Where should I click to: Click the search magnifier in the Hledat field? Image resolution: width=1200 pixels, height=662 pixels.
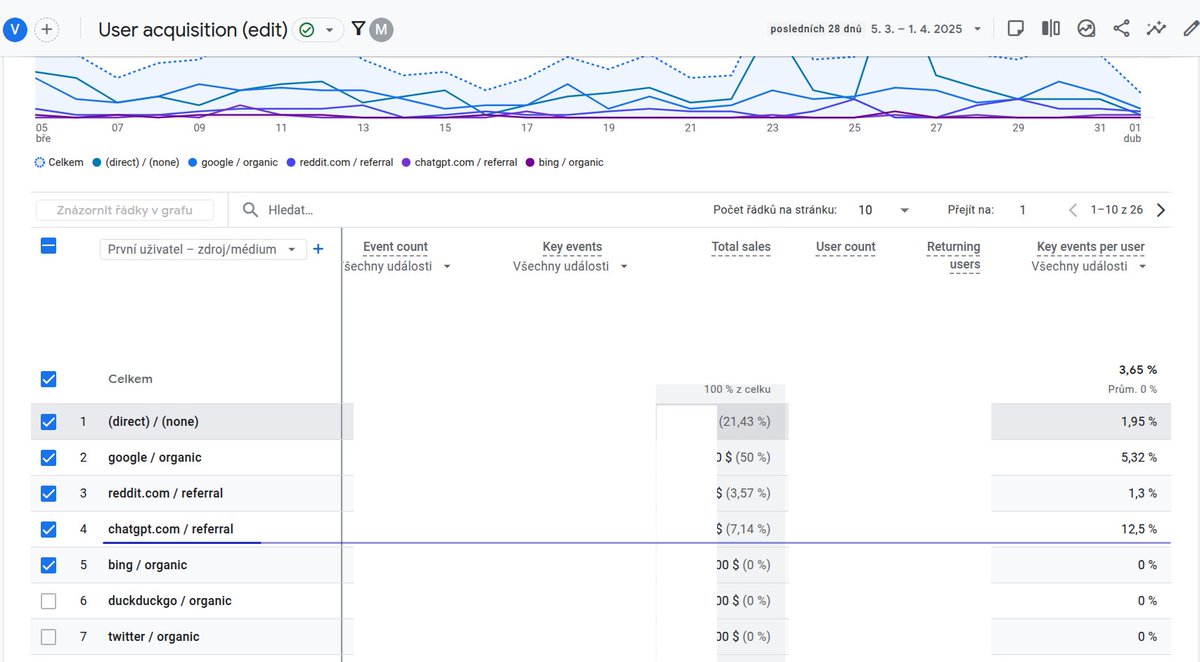(x=248, y=210)
